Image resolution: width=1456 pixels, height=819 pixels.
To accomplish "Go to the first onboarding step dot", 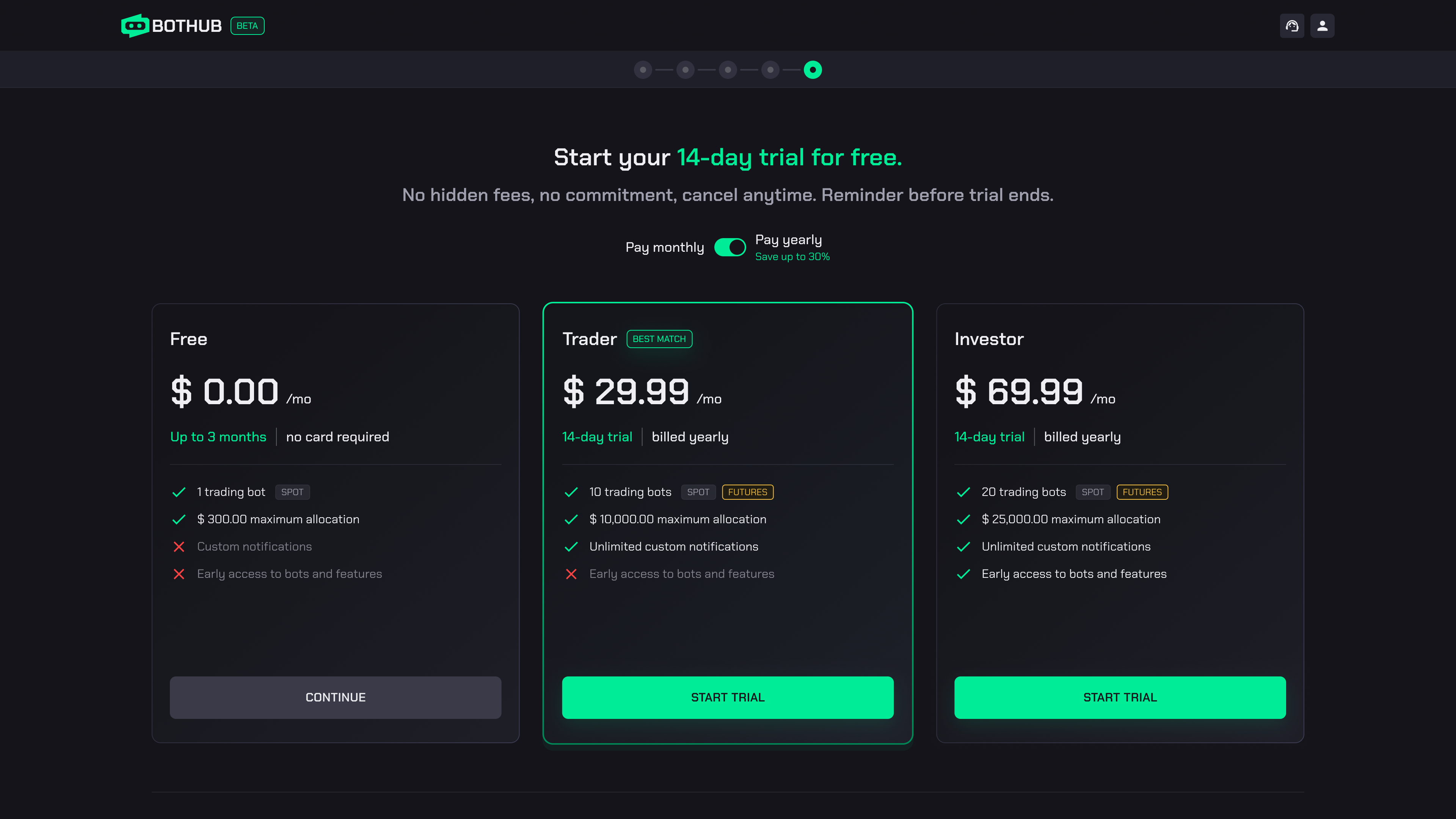I will click(x=643, y=70).
